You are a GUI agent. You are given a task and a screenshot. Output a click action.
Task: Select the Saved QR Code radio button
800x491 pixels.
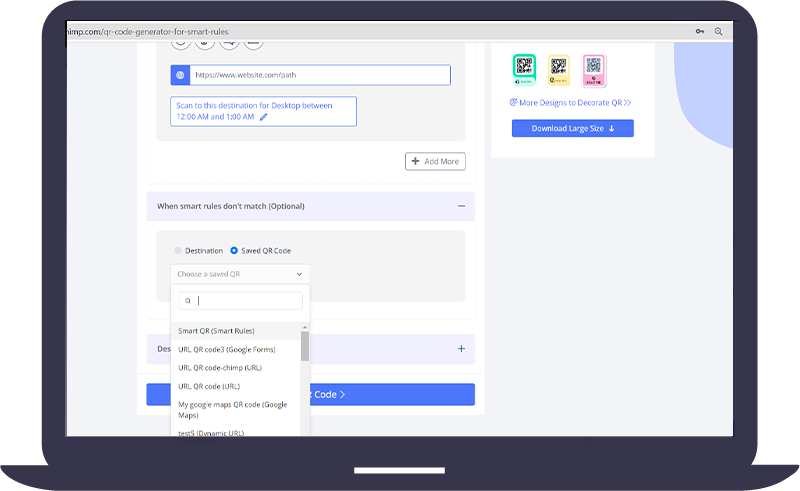click(234, 251)
